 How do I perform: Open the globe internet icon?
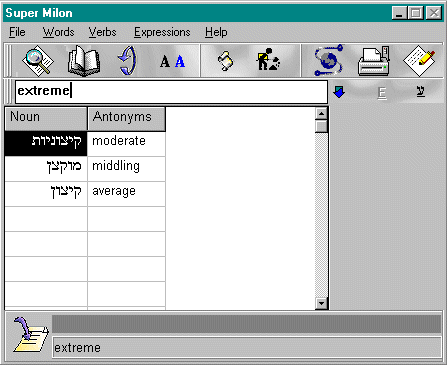coord(329,60)
